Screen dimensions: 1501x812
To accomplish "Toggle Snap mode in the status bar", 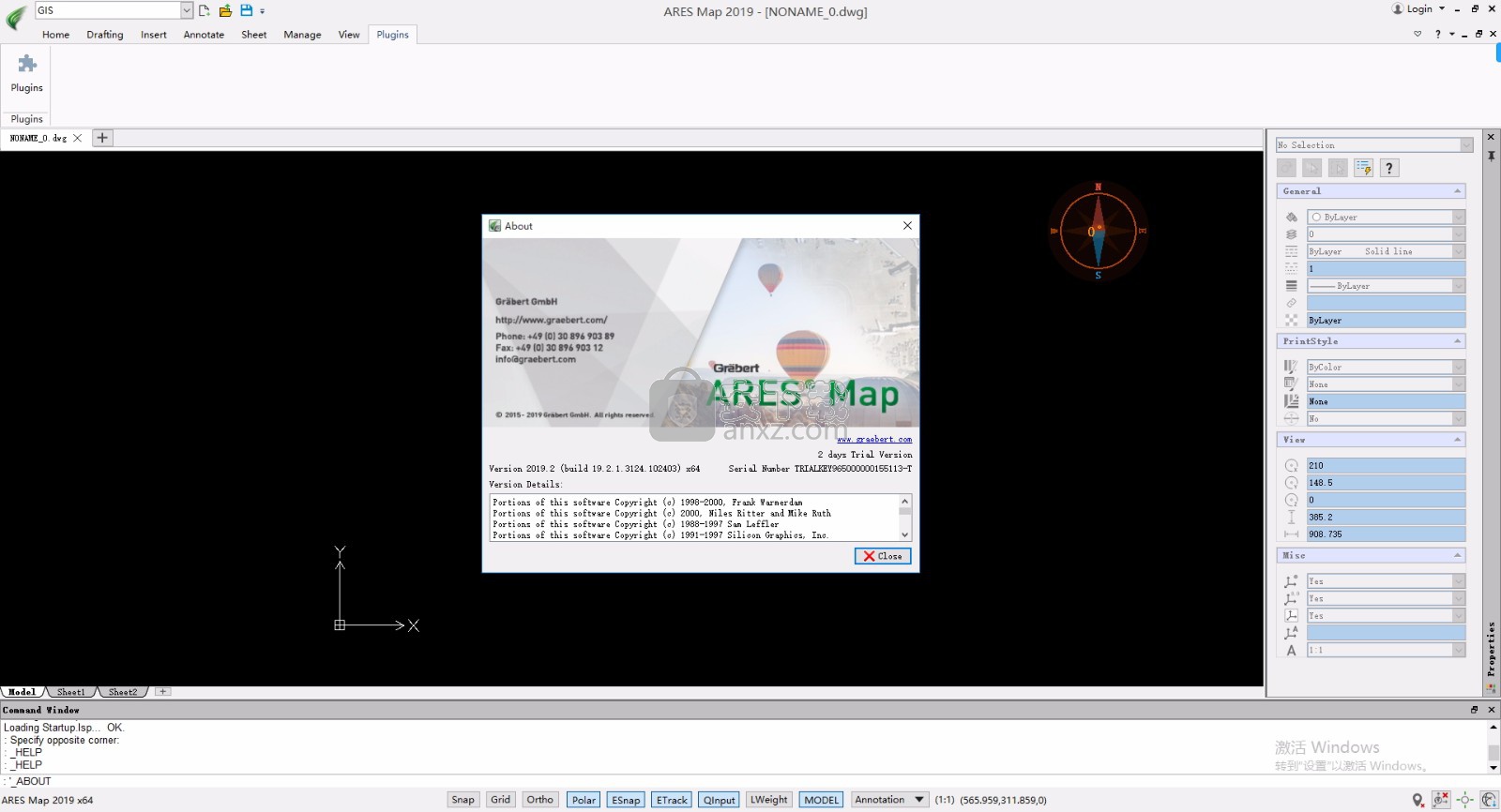I will [x=462, y=800].
